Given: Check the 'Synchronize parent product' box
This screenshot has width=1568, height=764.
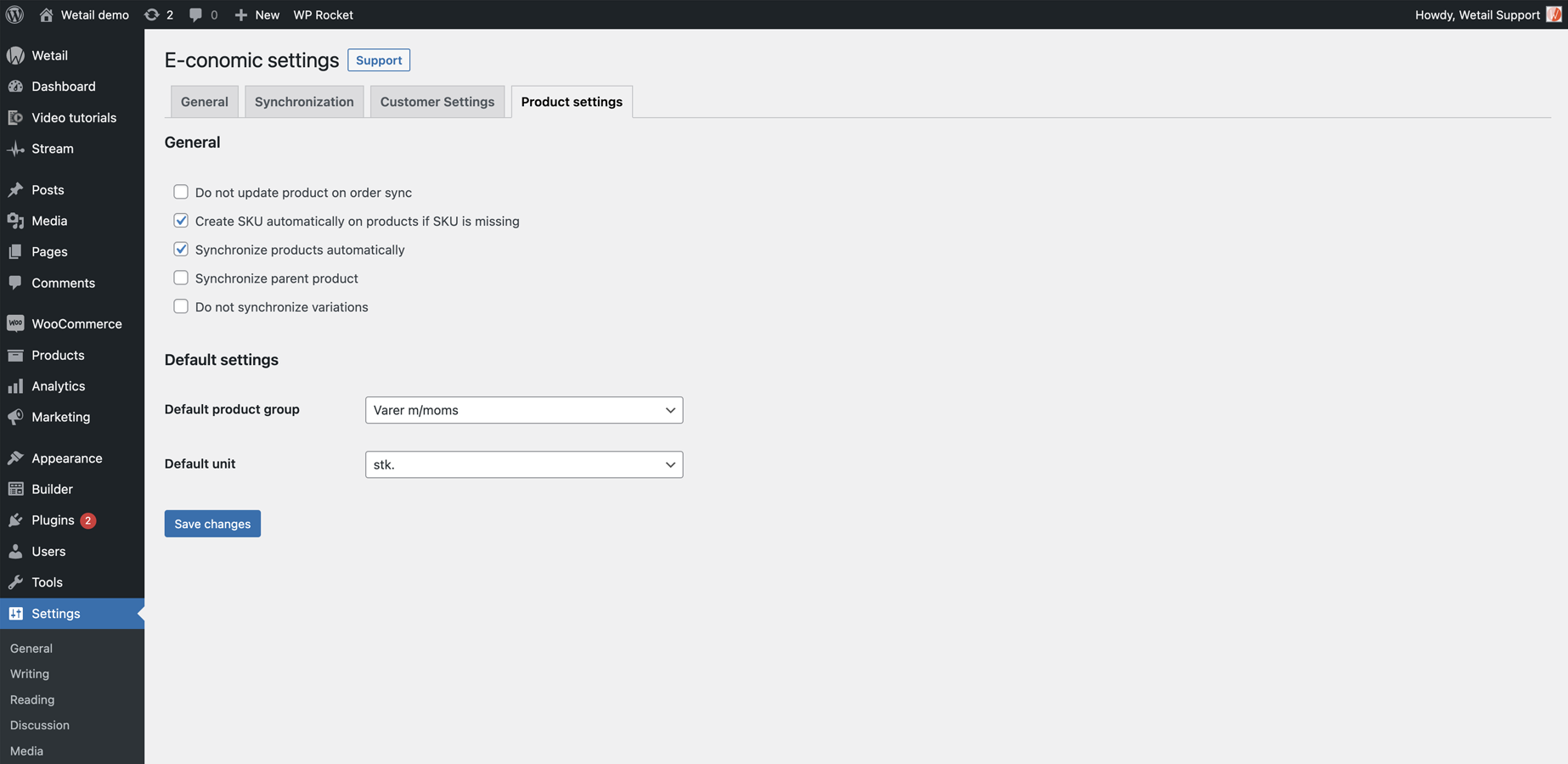Looking at the screenshot, I should point(181,278).
